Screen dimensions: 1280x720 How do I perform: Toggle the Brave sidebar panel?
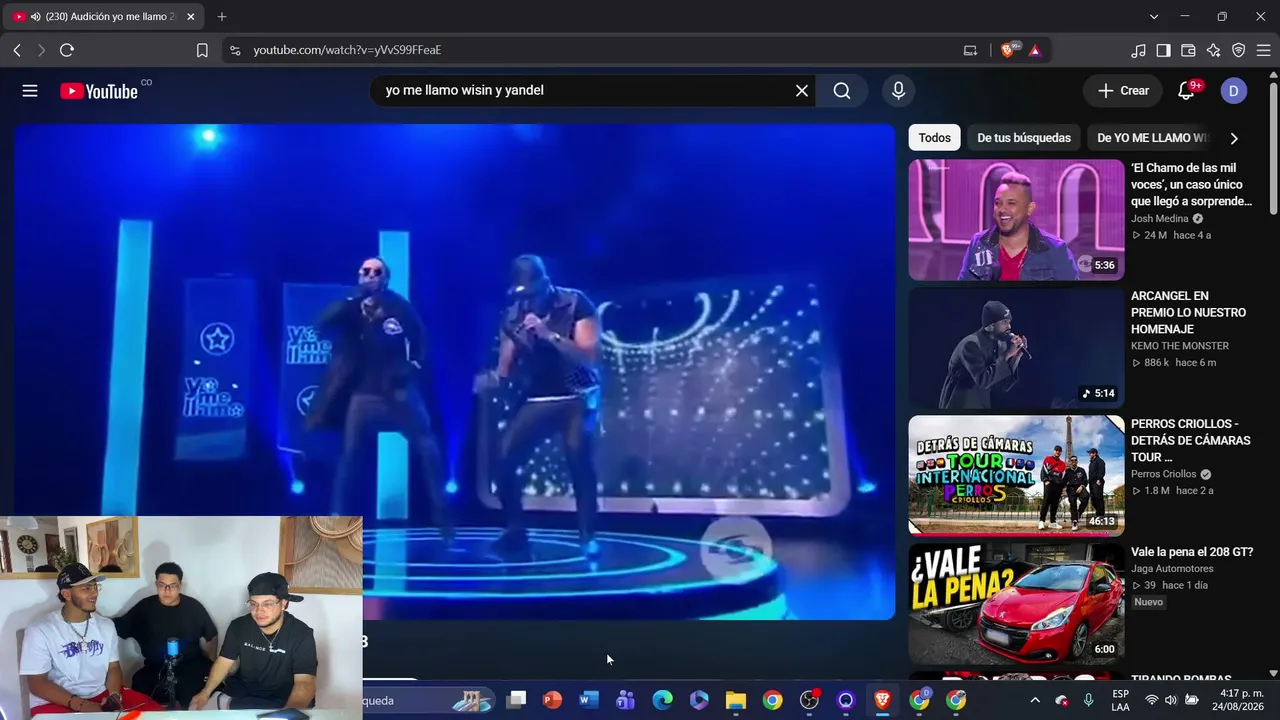point(1164,50)
